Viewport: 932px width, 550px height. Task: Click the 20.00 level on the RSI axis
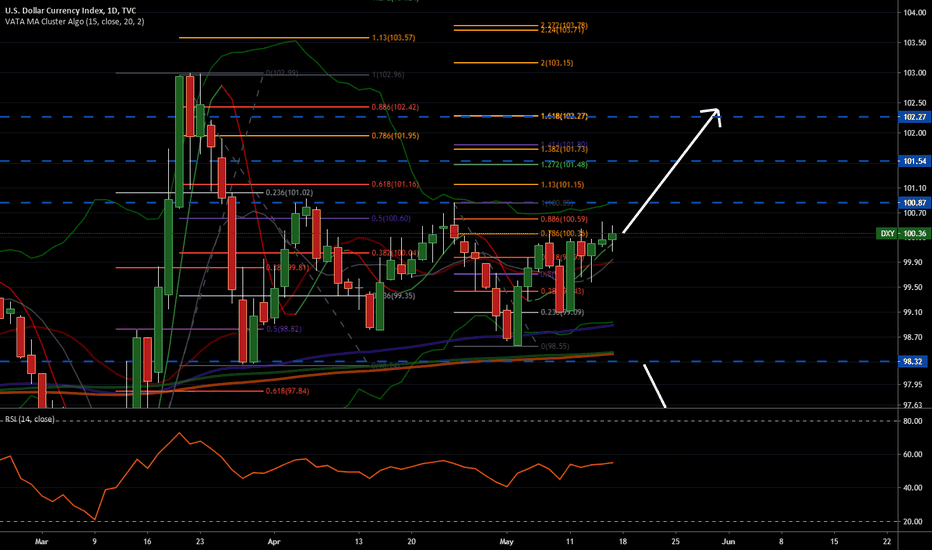913,521
